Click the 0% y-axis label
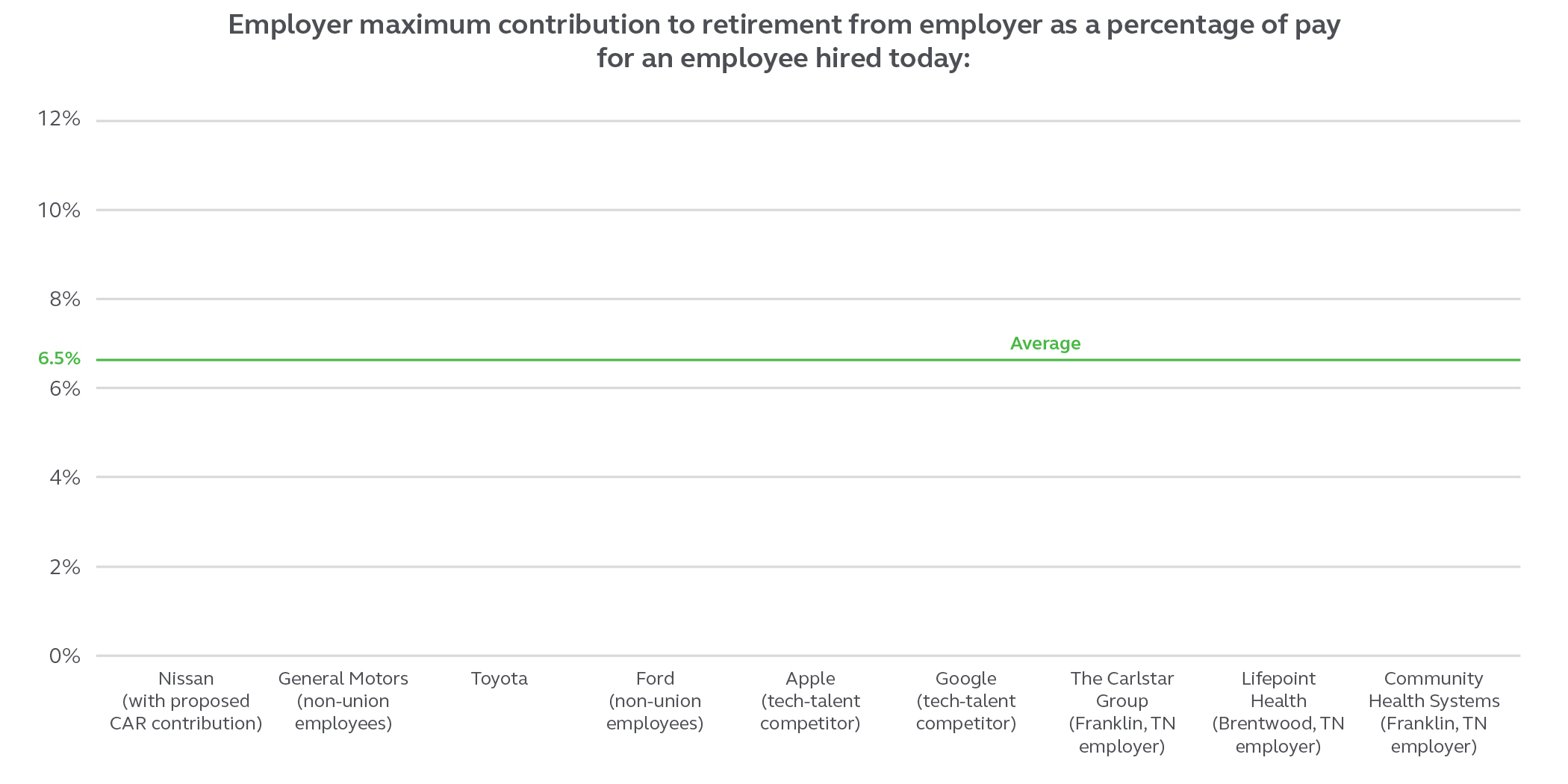 tap(65, 656)
